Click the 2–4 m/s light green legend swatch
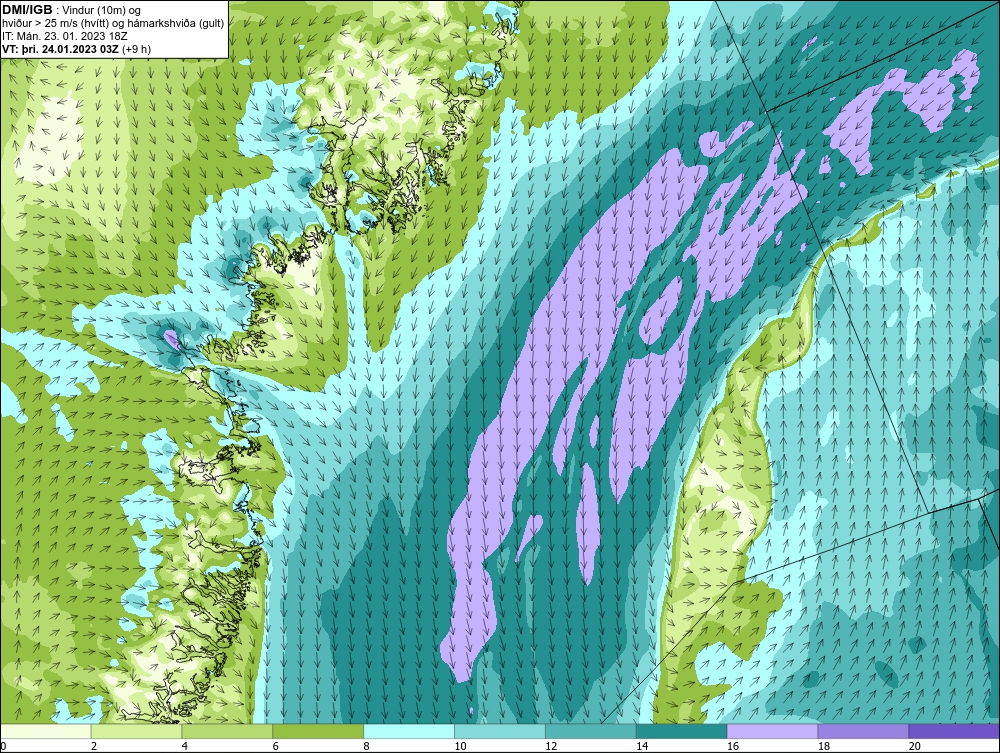The height and width of the screenshot is (753, 1000). [x=136, y=731]
